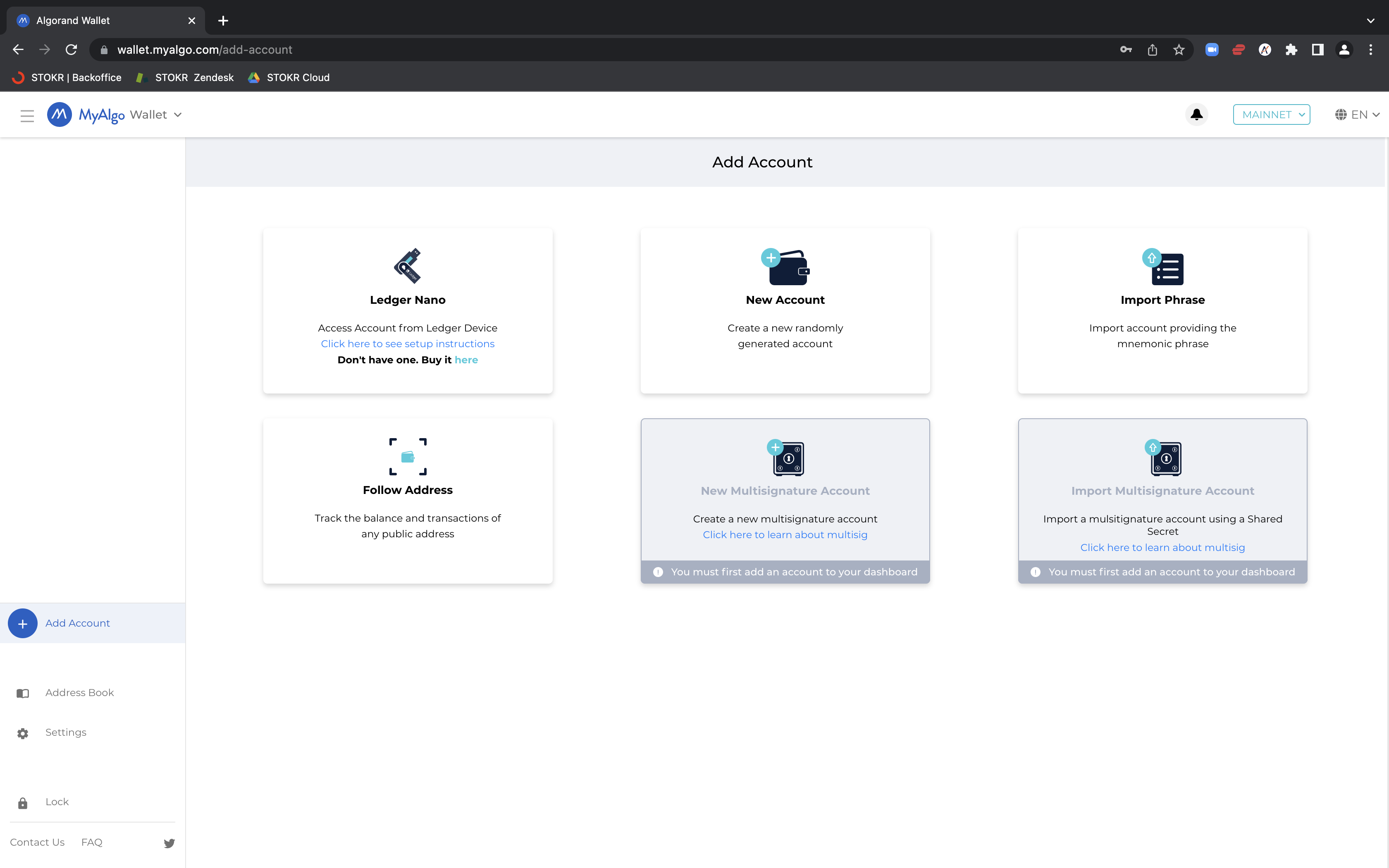Click the New Multisignature Account title
Screen dimensions: 1389x868
[x=785, y=491]
